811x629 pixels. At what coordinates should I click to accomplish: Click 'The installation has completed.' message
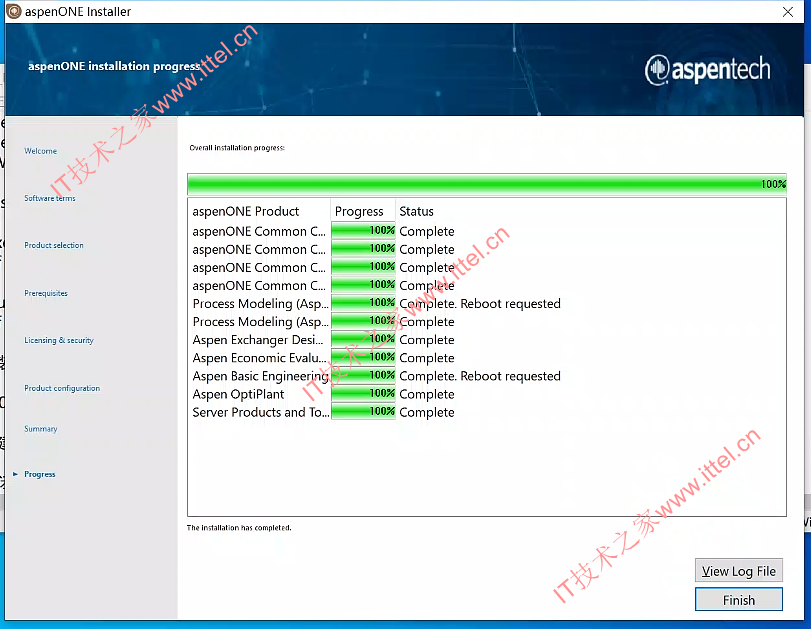click(239, 528)
